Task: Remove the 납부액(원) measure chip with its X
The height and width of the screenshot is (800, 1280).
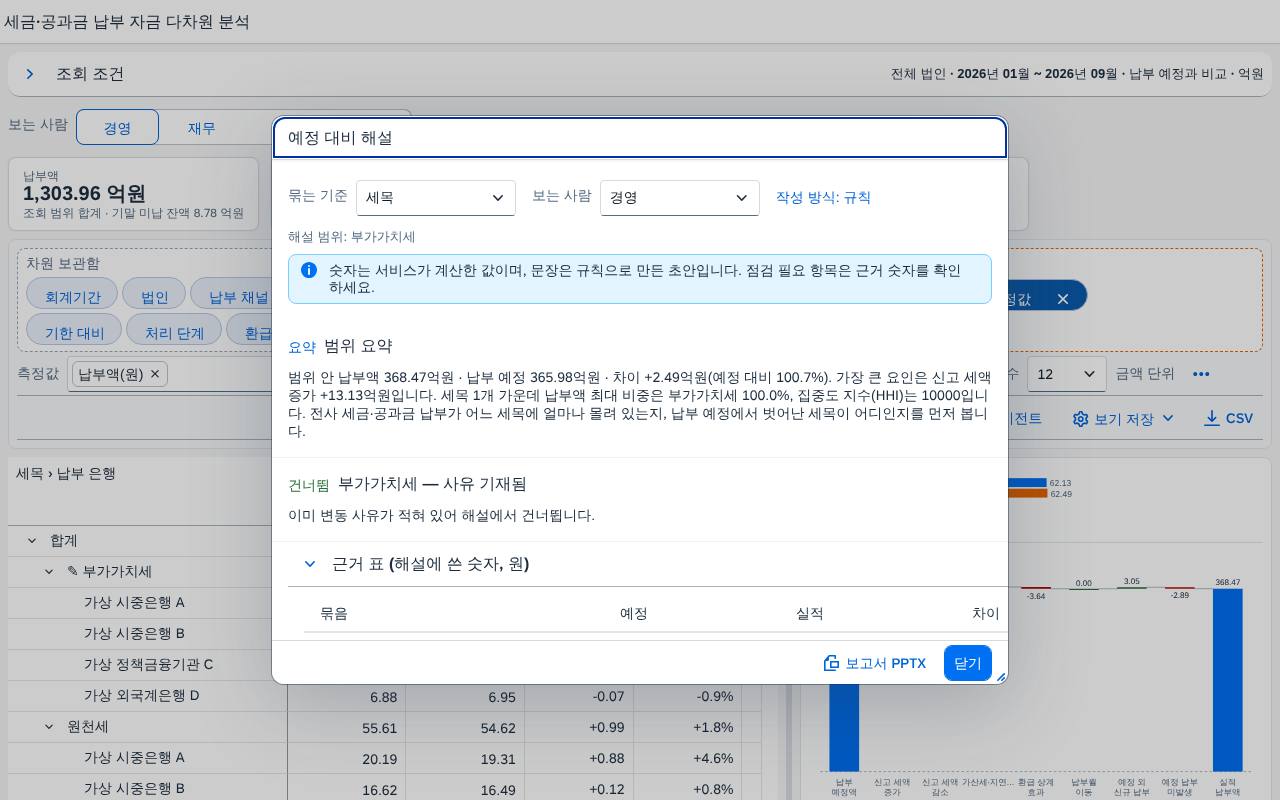Action: click(155, 374)
